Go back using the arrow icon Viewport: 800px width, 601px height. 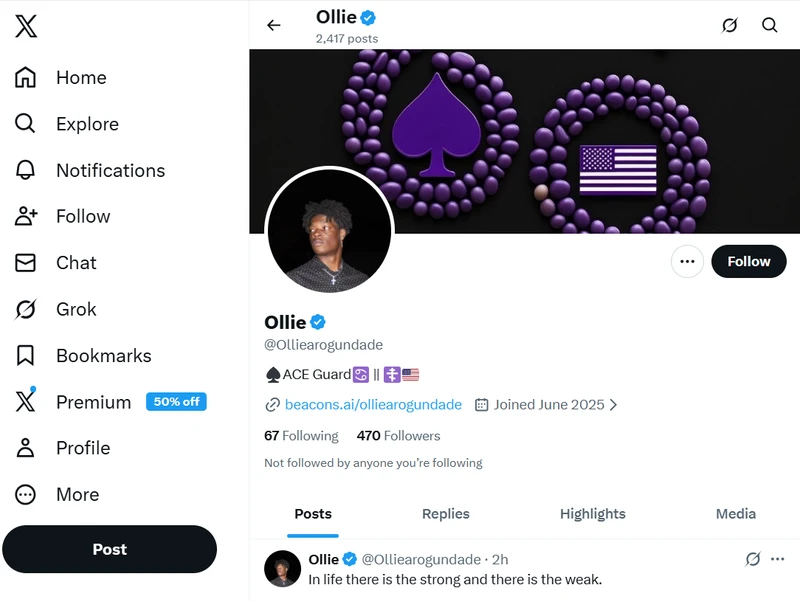click(x=274, y=25)
